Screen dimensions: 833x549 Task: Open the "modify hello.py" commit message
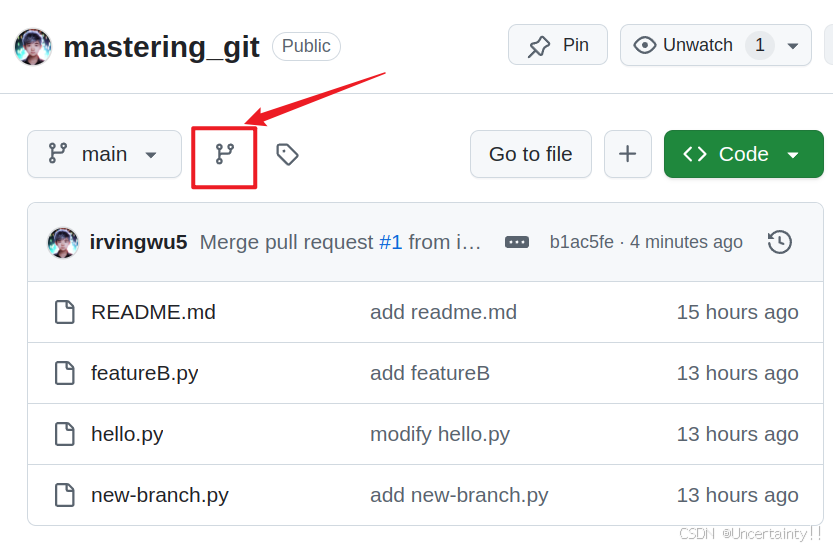tap(440, 434)
